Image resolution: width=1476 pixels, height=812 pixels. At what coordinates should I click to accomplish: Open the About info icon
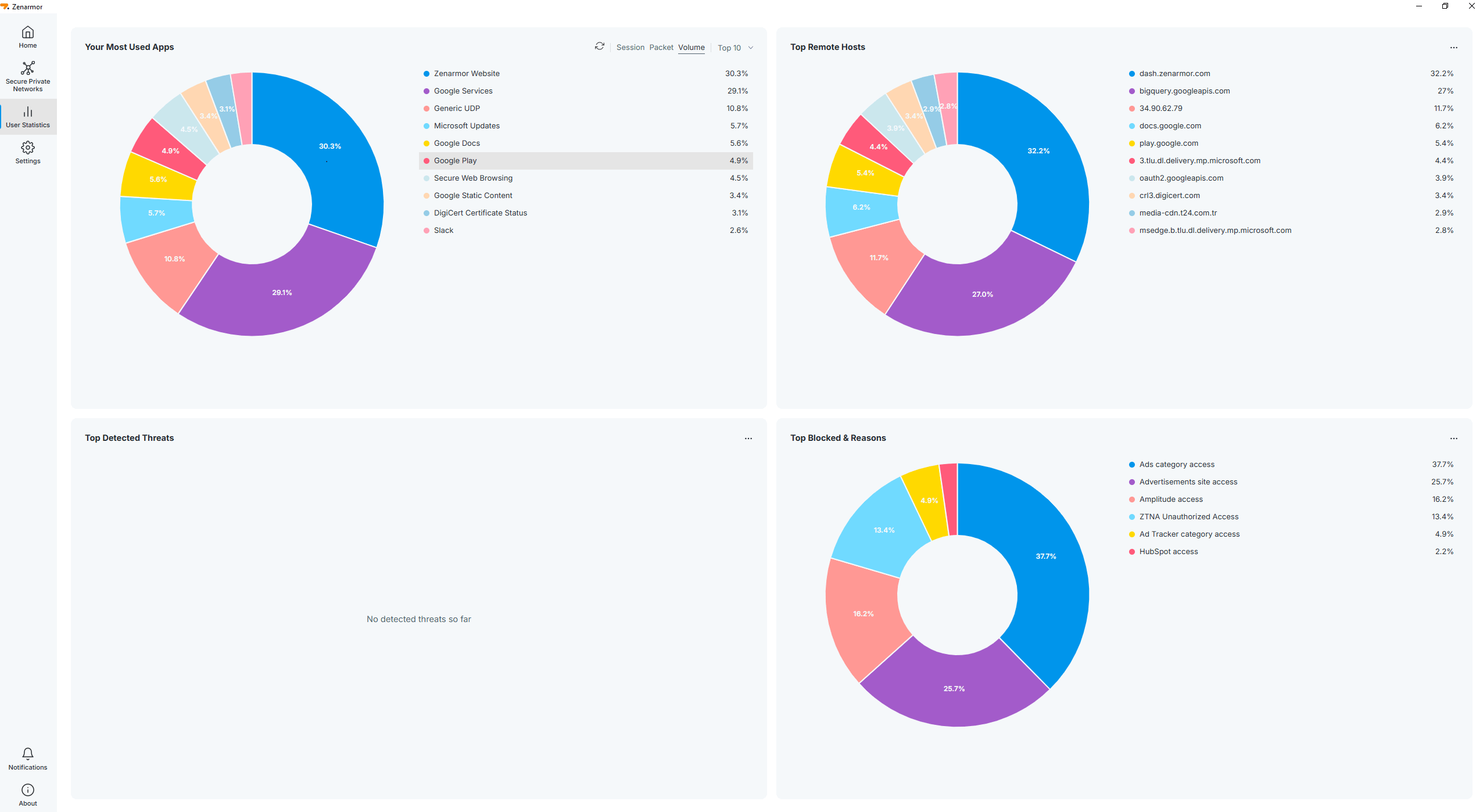28,795
